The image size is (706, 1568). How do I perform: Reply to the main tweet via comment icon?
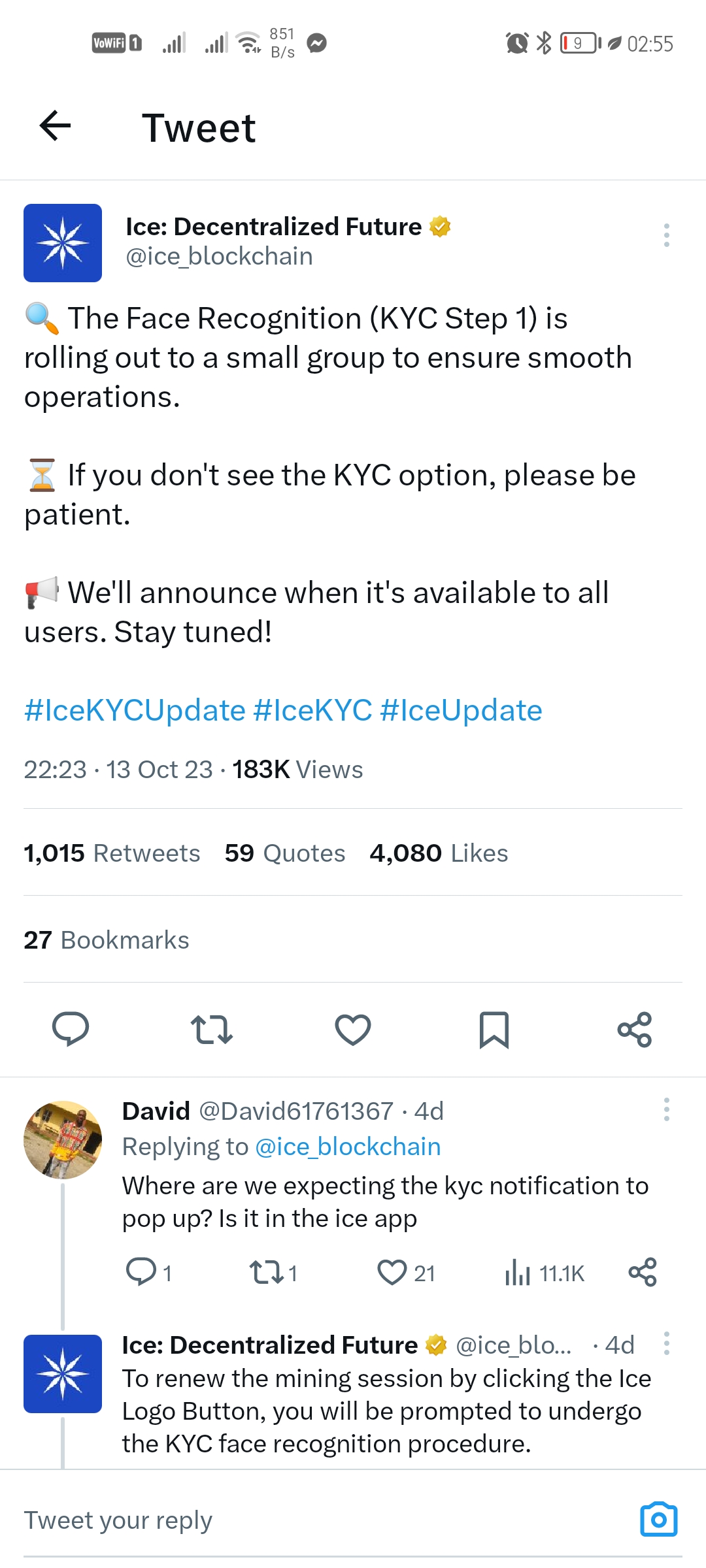pyautogui.click(x=71, y=1029)
